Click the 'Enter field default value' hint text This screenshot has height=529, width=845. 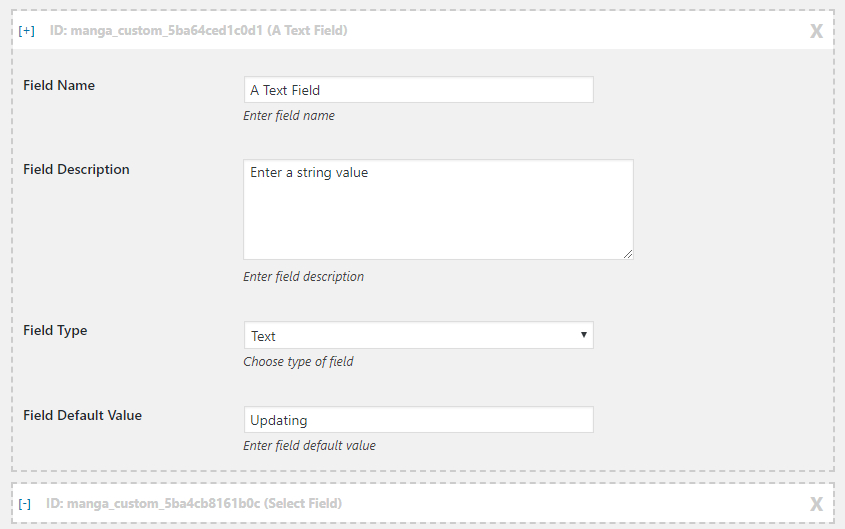click(x=309, y=446)
